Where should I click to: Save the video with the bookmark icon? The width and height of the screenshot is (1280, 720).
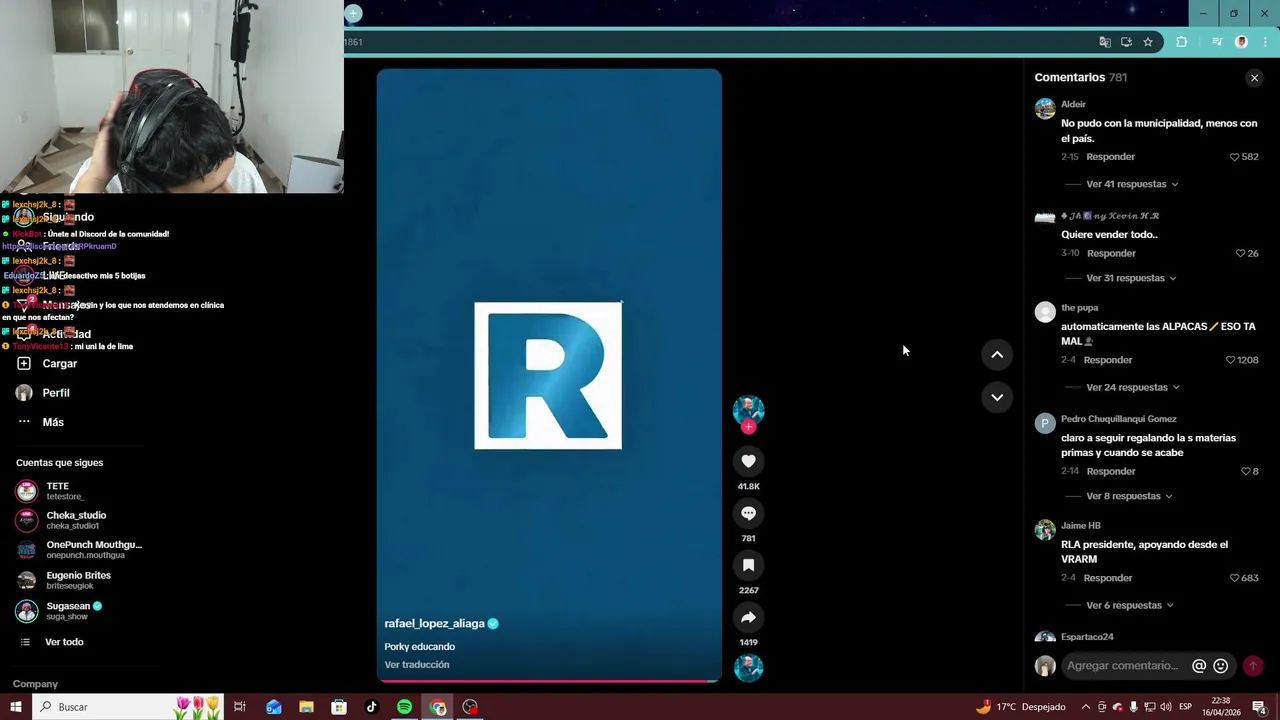[748, 565]
